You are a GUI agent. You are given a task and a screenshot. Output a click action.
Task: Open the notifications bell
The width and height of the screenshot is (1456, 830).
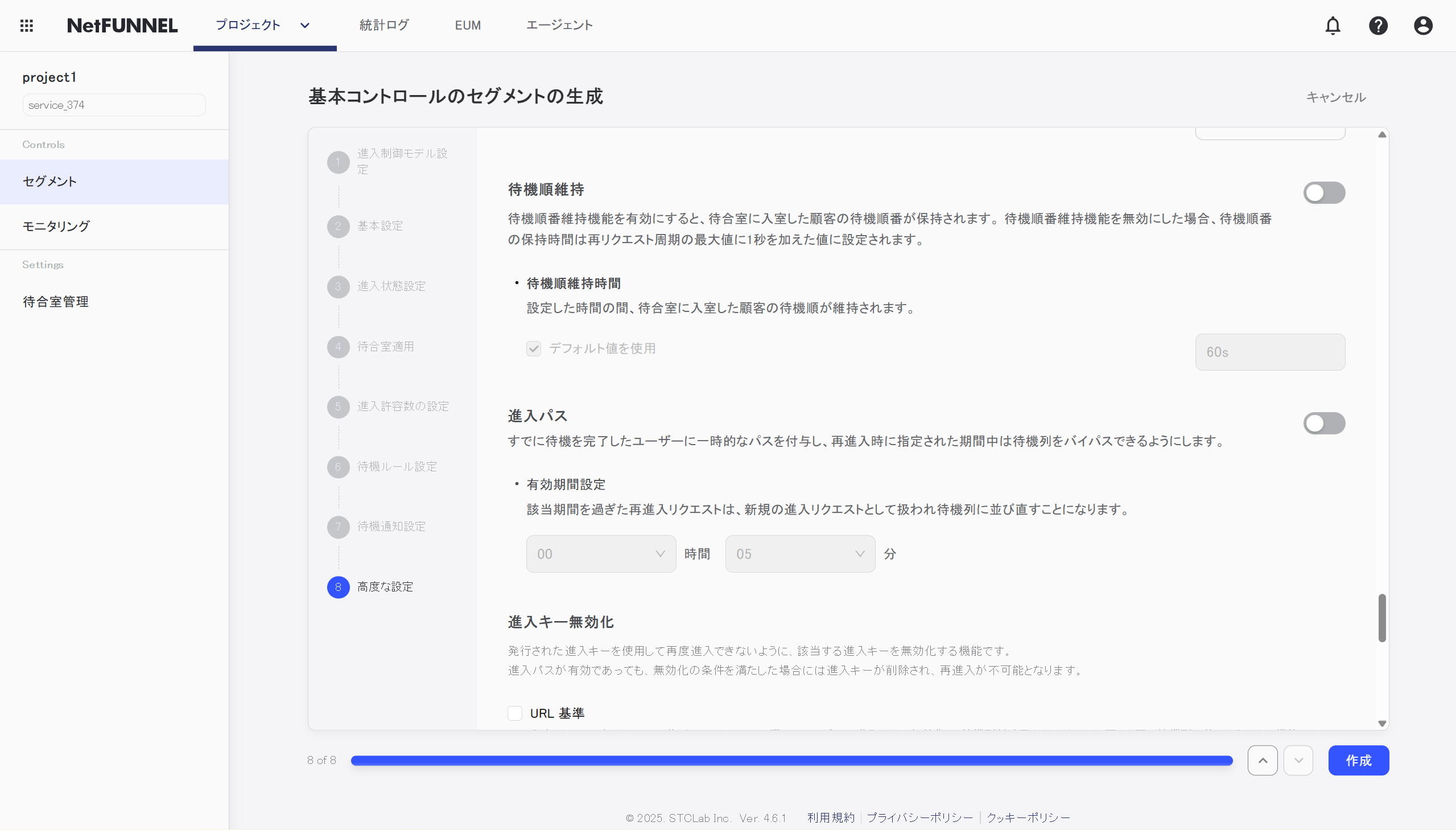tap(1333, 26)
